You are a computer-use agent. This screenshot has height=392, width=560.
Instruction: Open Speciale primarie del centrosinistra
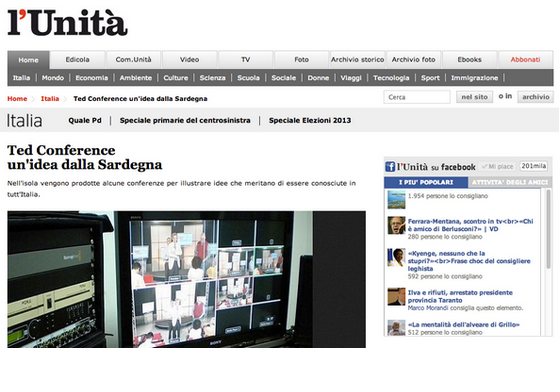(185, 120)
